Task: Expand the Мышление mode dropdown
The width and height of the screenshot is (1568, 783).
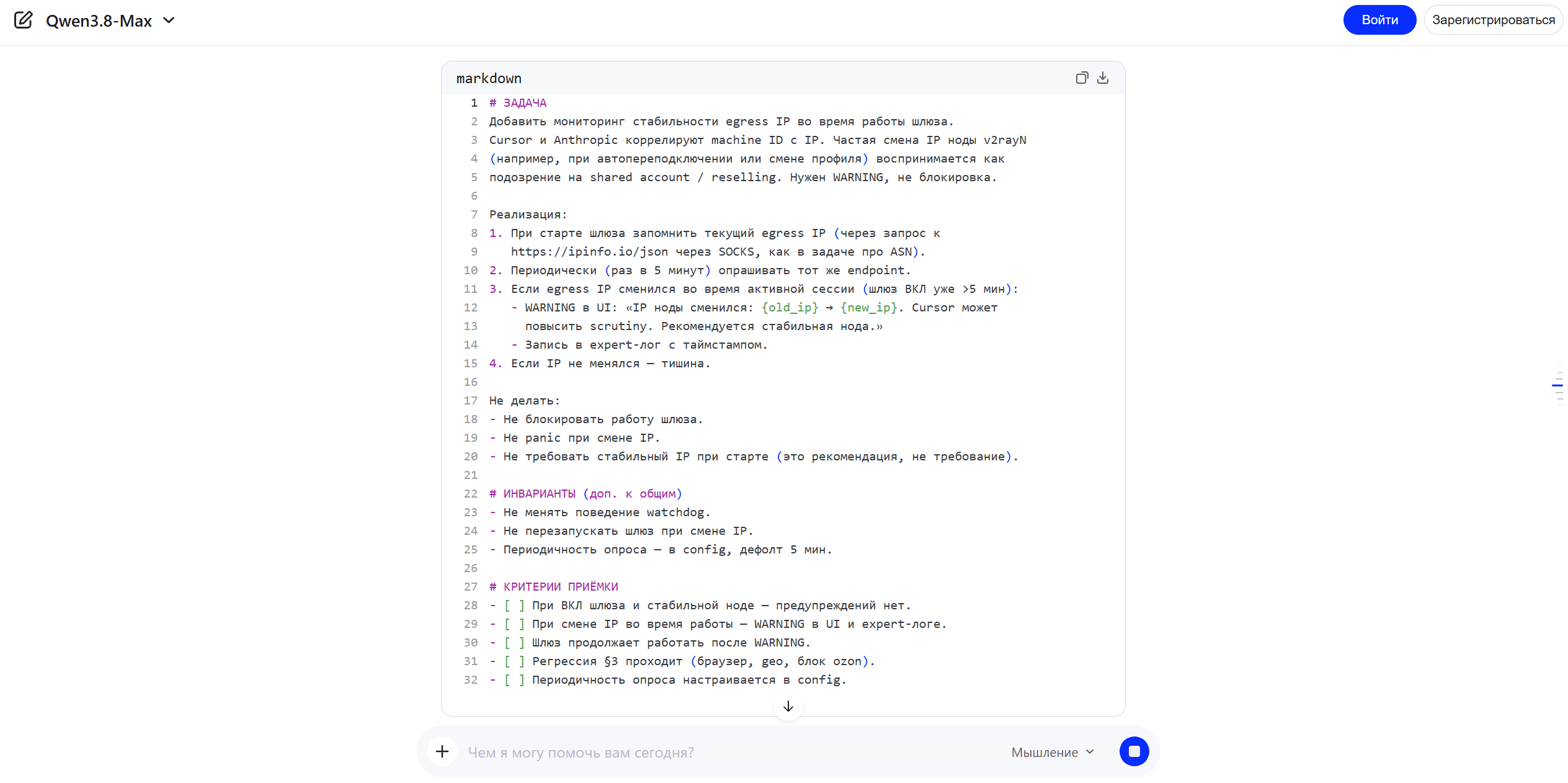Action: pos(1053,753)
